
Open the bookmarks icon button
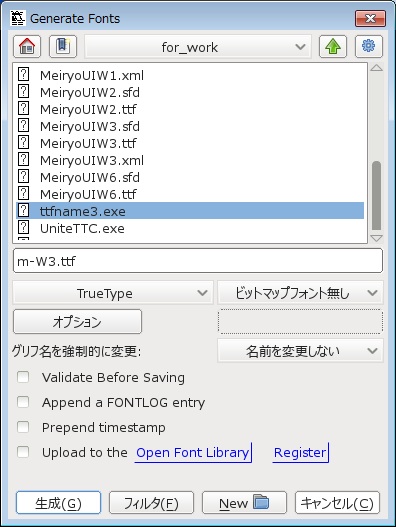pyautogui.click(x=63, y=46)
